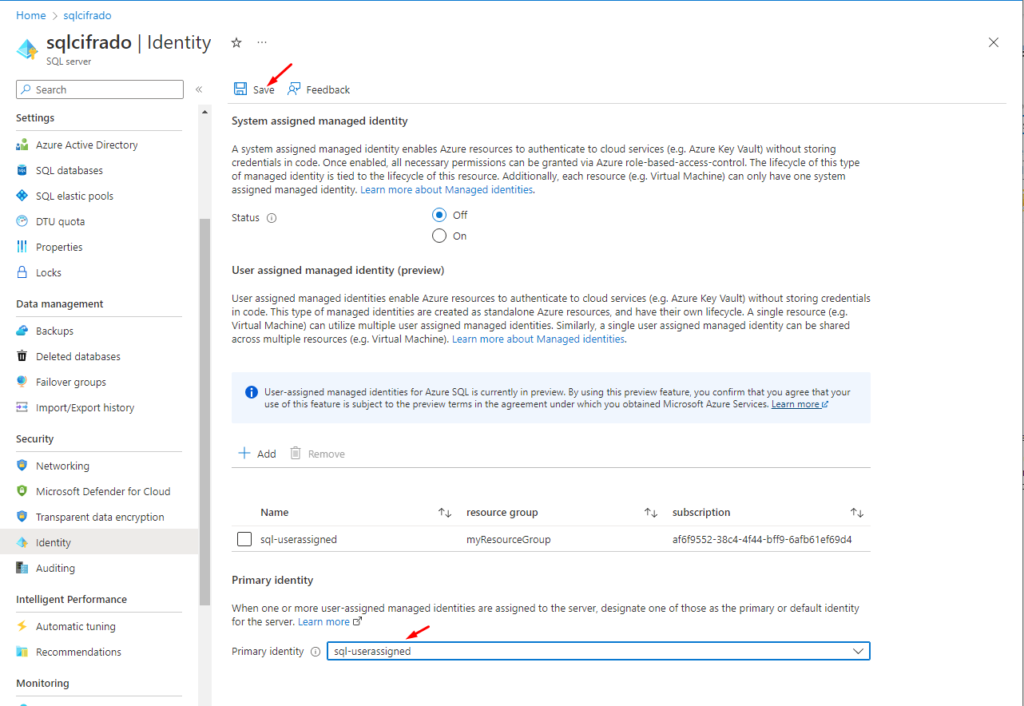Click the Networking shield icon
The width and height of the screenshot is (1024, 706).
[x=22, y=465]
